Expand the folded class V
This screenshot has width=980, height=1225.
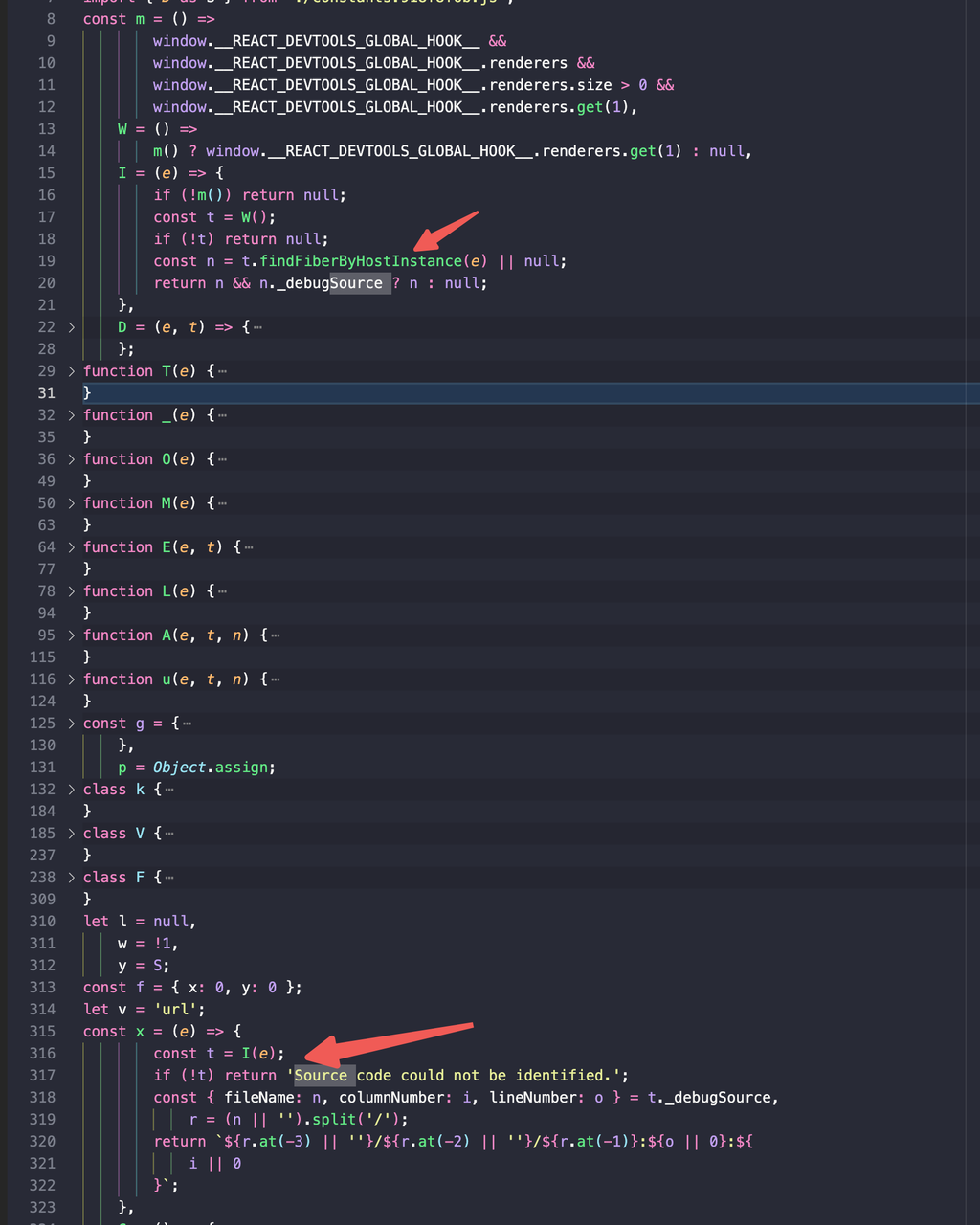(x=72, y=833)
